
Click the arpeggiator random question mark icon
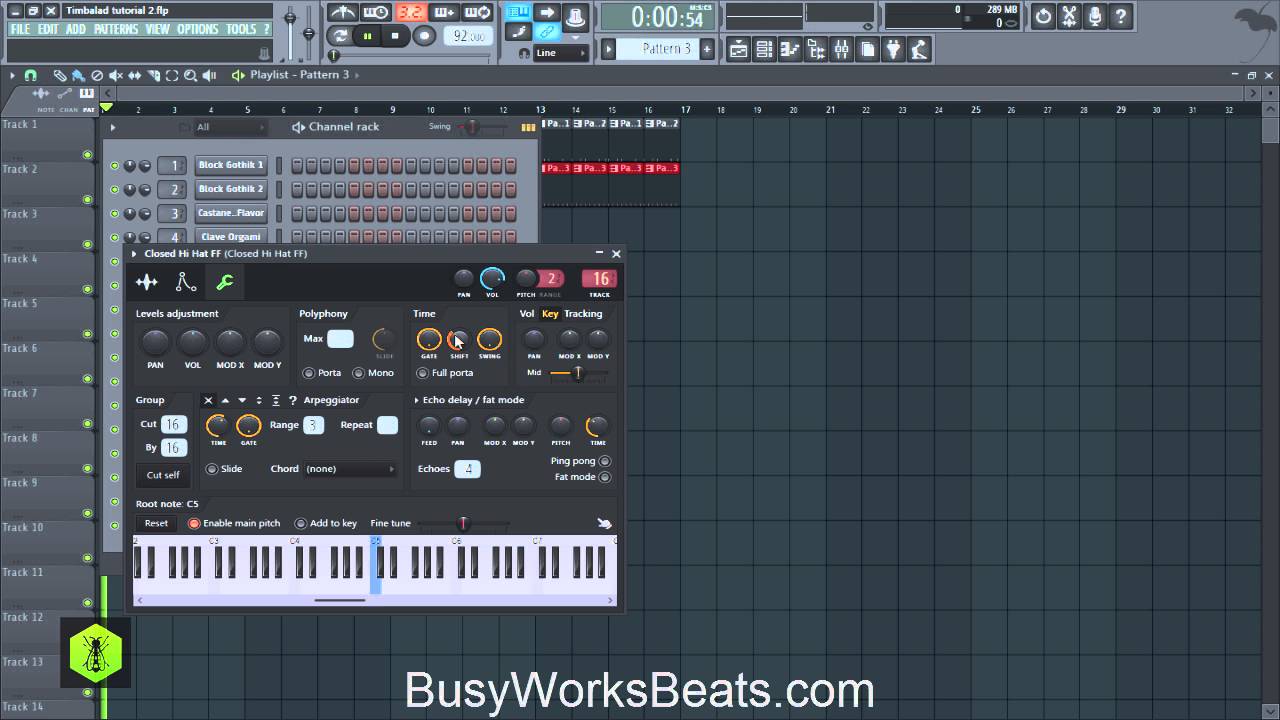click(293, 400)
